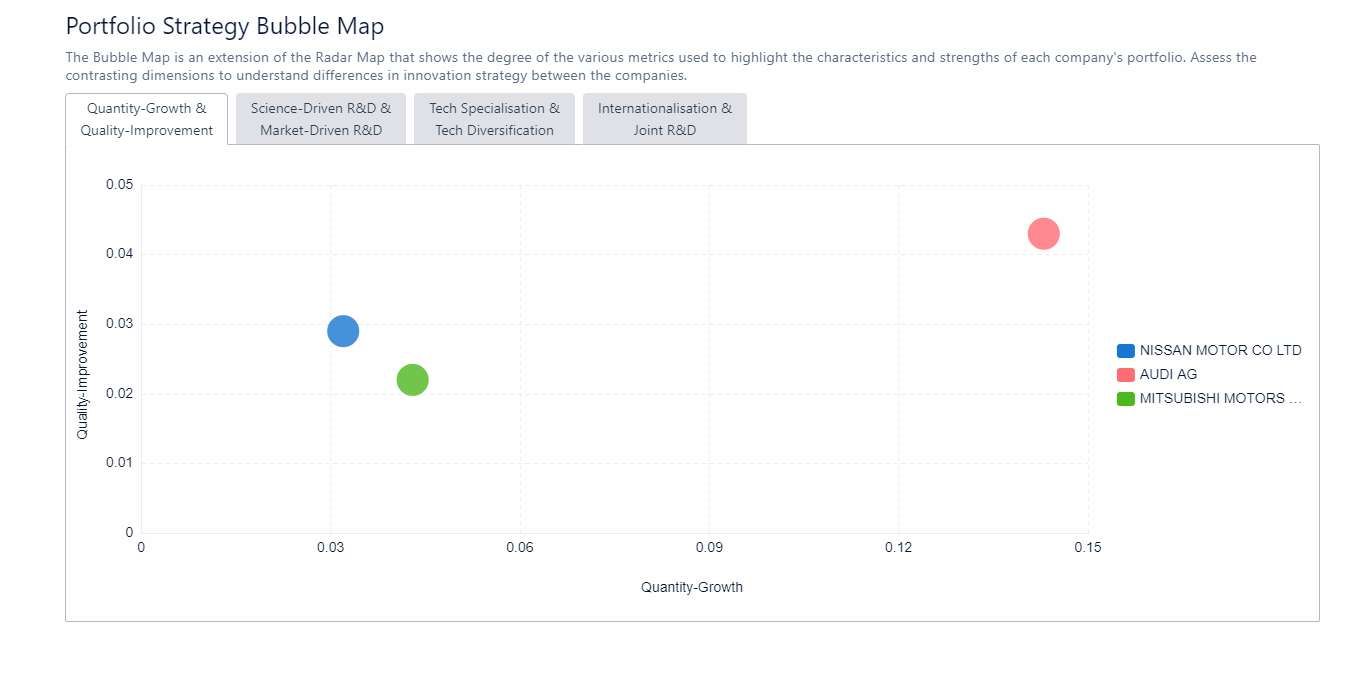Click the vertical Quality-Improvement y-axis title
Image resolution: width=1362 pixels, height=676 pixels.
83,374
